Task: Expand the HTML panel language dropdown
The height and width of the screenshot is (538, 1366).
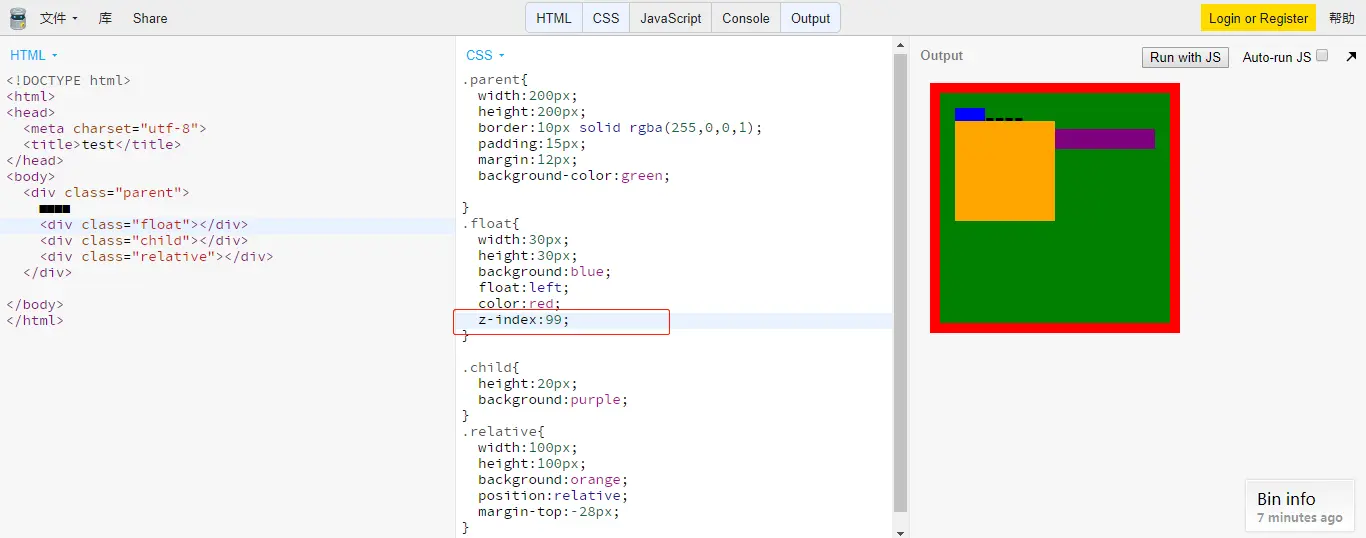Action: (x=34, y=55)
